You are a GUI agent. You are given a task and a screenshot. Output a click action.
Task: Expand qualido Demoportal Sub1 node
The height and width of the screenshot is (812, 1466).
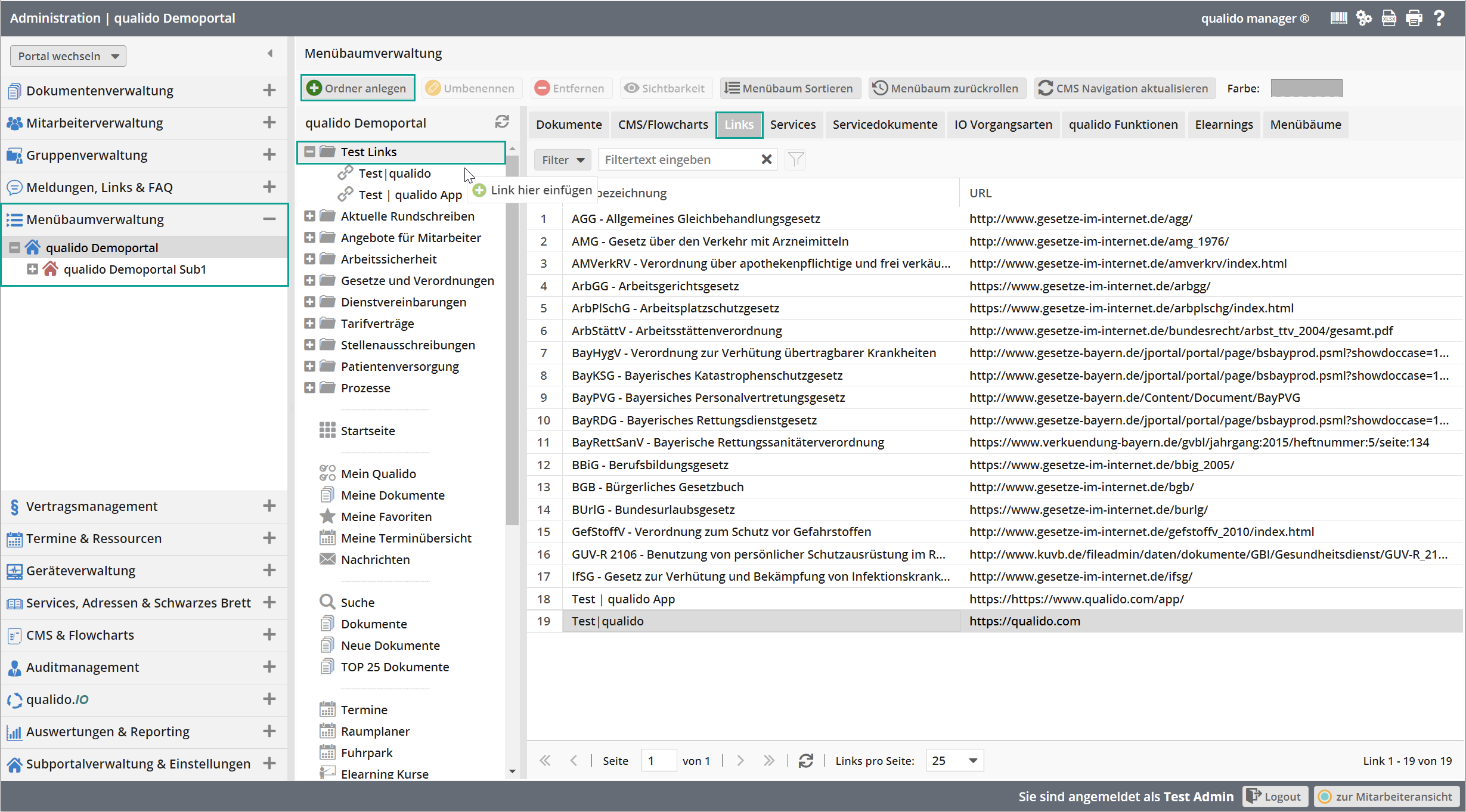tap(32, 269)
